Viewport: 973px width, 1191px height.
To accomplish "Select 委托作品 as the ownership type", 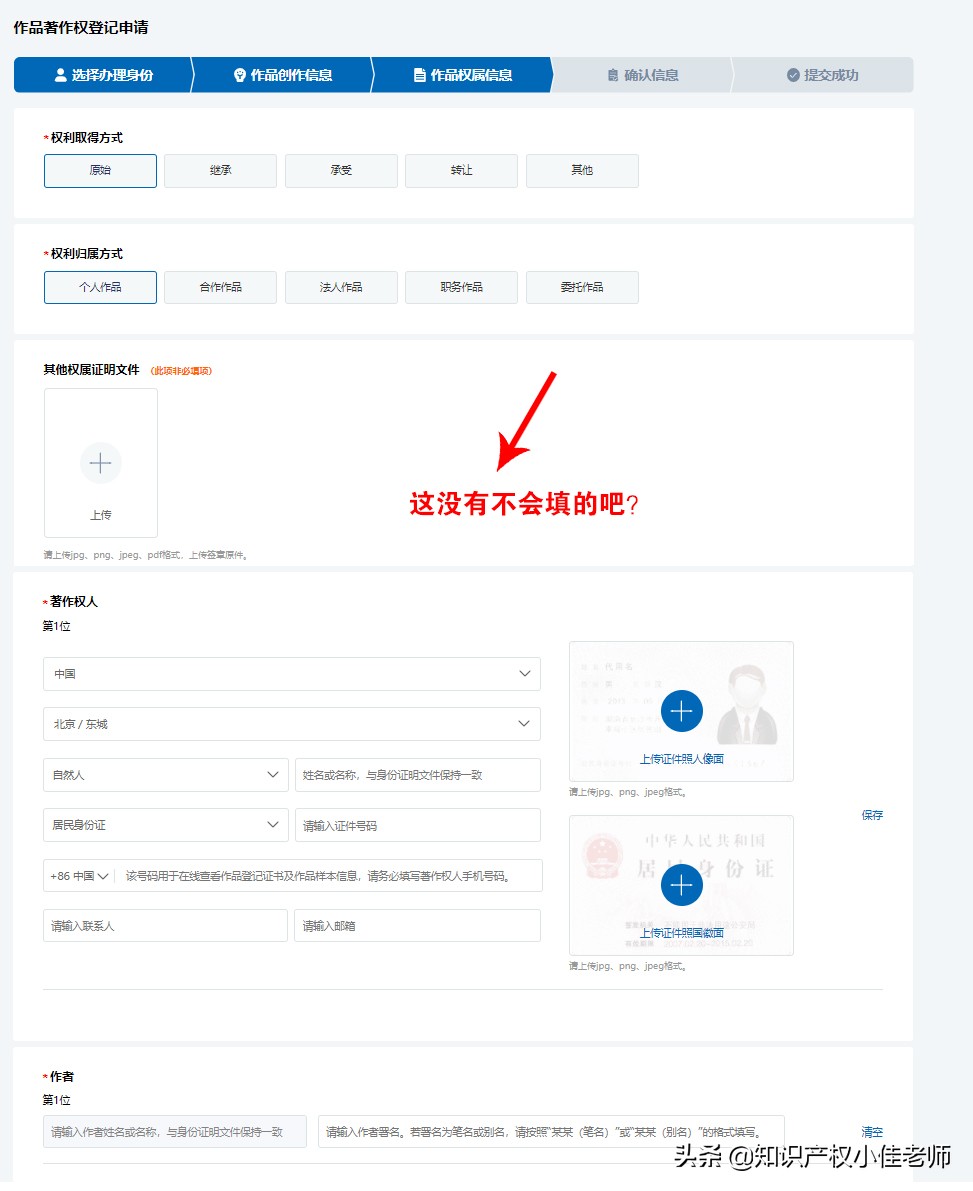I will click(582, 287).
